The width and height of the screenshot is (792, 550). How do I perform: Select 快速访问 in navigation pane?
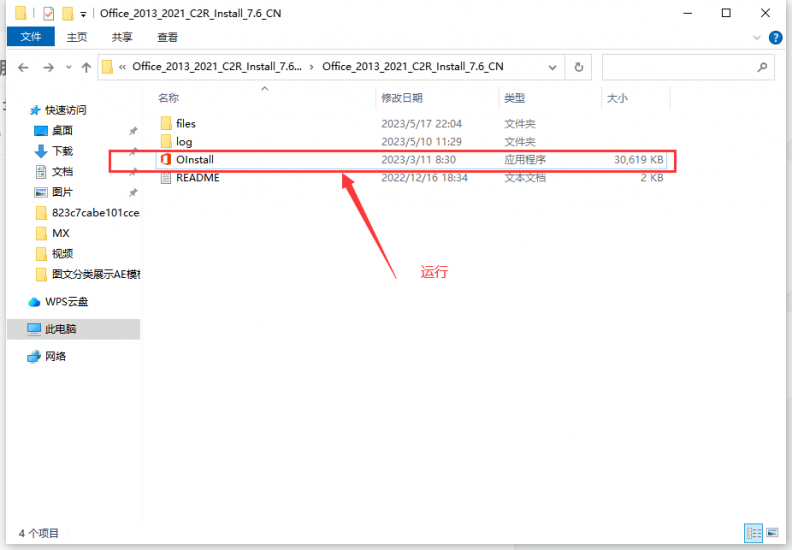click(x=66, y=110)
